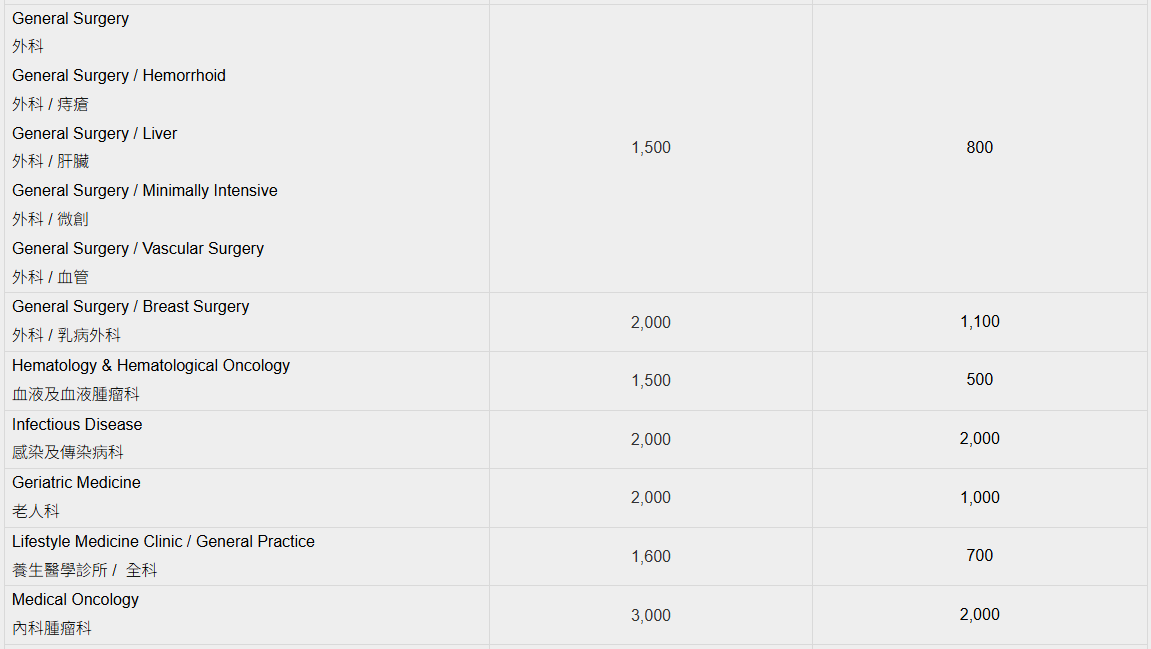Screen dimensions: 1151x649
Task: Click the 1,100 fee for Breast Surgery
Action: point(979,322)
